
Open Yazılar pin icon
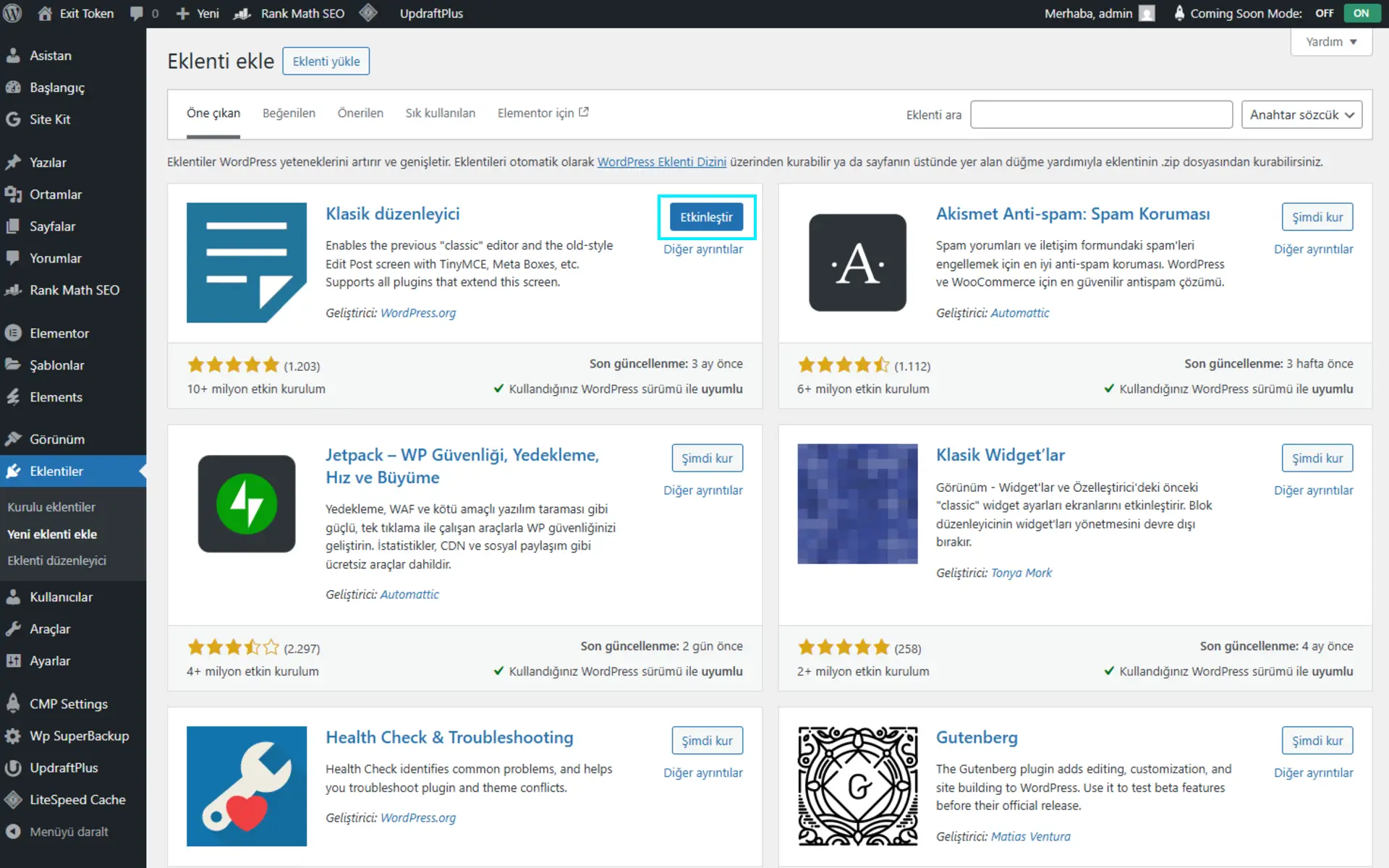(13, 162)
